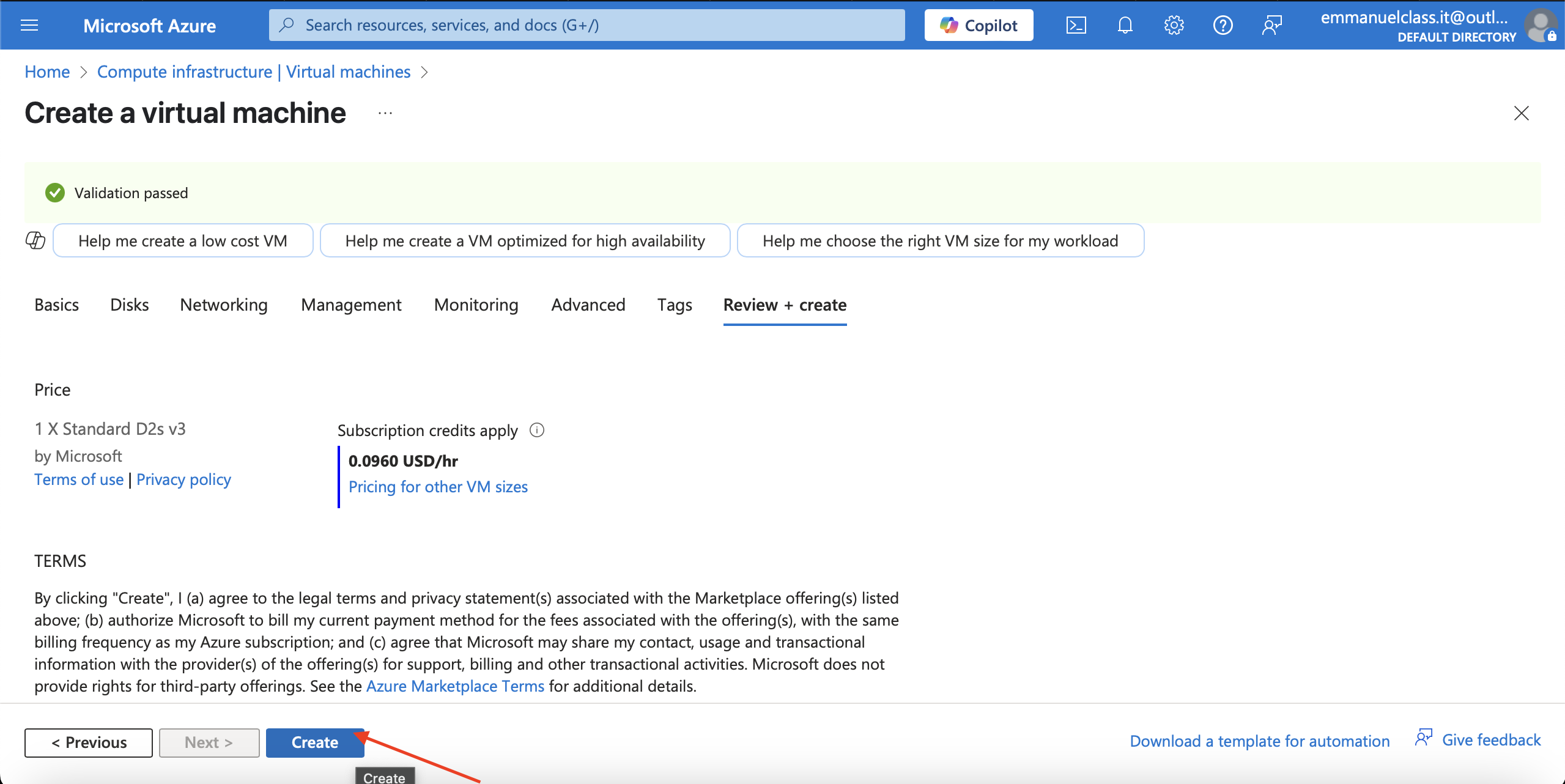Click the blue Create button

315,742
